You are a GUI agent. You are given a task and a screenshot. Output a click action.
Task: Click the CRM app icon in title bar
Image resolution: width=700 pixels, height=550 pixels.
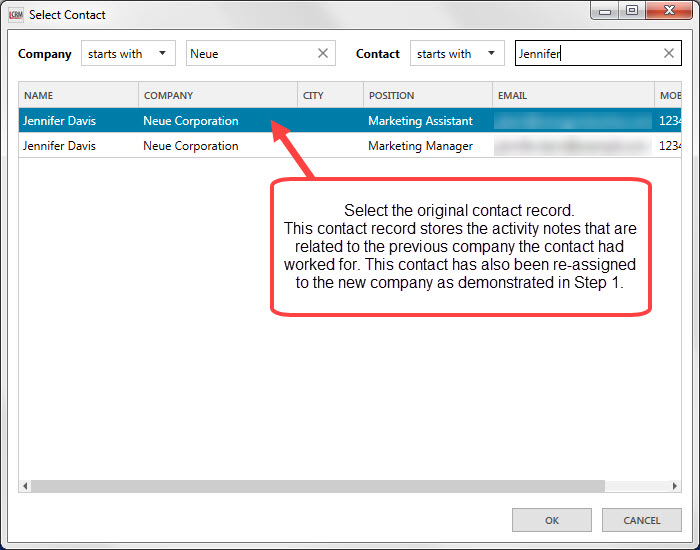tap(15, 14)
